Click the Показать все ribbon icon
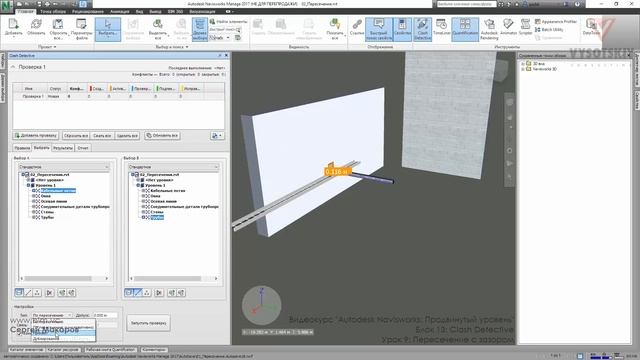The image size is (640, 360). (335, 29)
